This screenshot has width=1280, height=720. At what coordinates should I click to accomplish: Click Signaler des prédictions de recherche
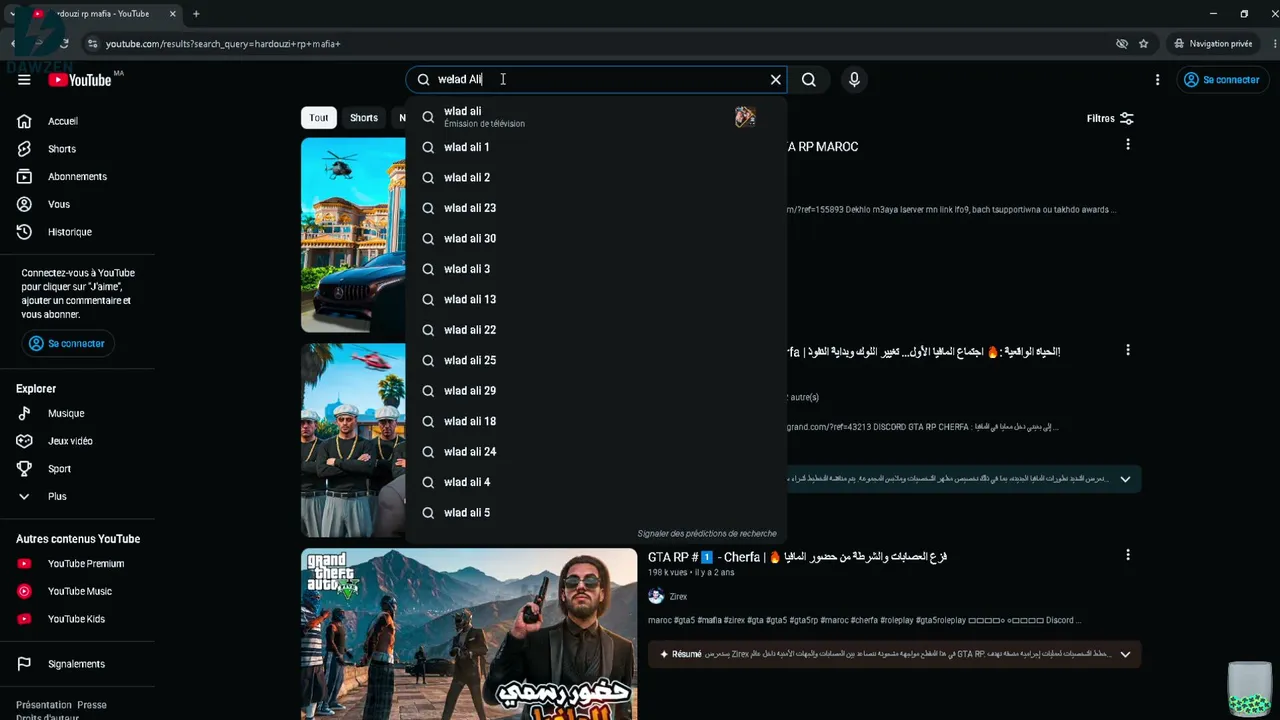pyautogui.click(x=707, y=534)
